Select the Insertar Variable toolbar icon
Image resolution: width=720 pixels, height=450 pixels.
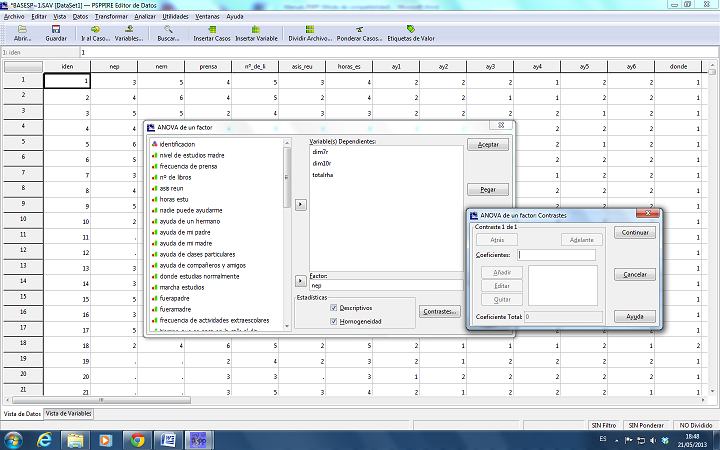click(256, 34)
